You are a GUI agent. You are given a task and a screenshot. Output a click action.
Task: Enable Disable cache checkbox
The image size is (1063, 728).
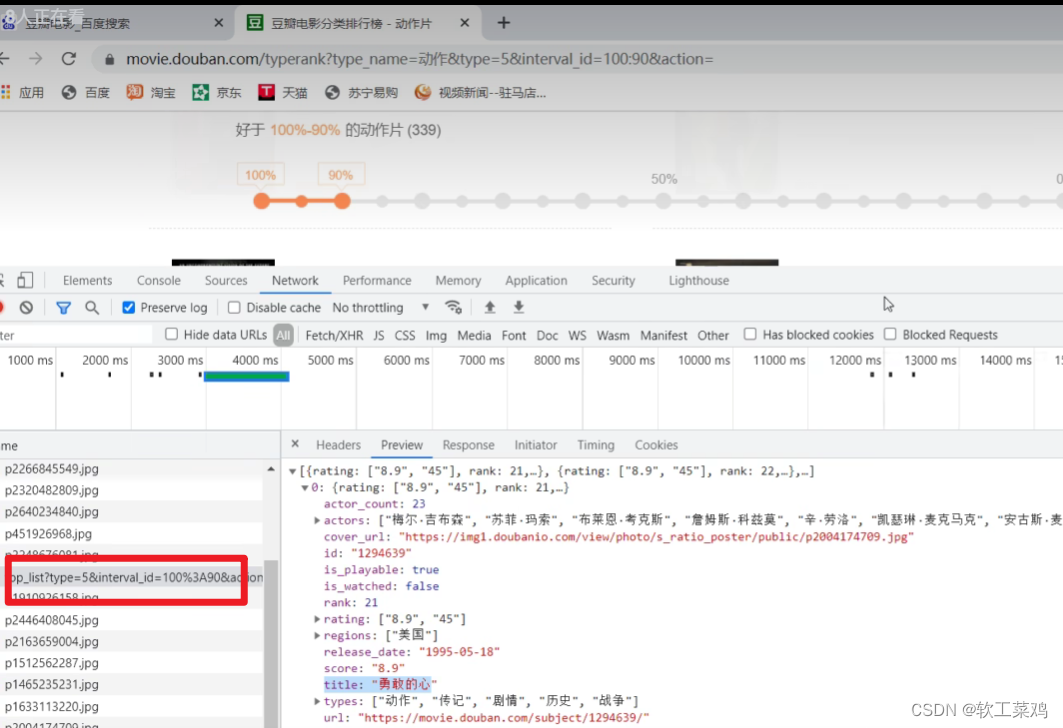pos(234,308)
